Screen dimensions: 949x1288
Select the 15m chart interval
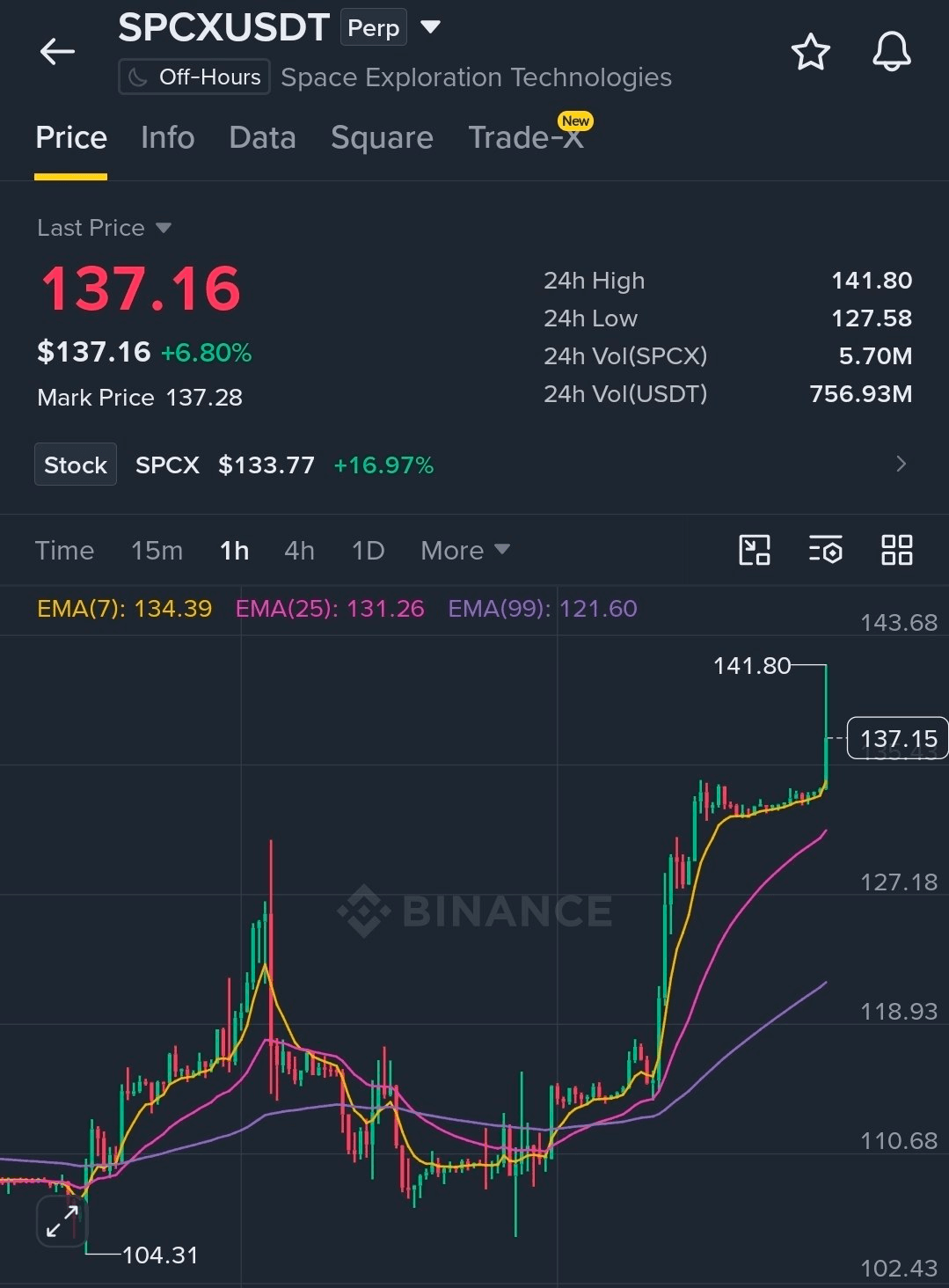(157, 551)
